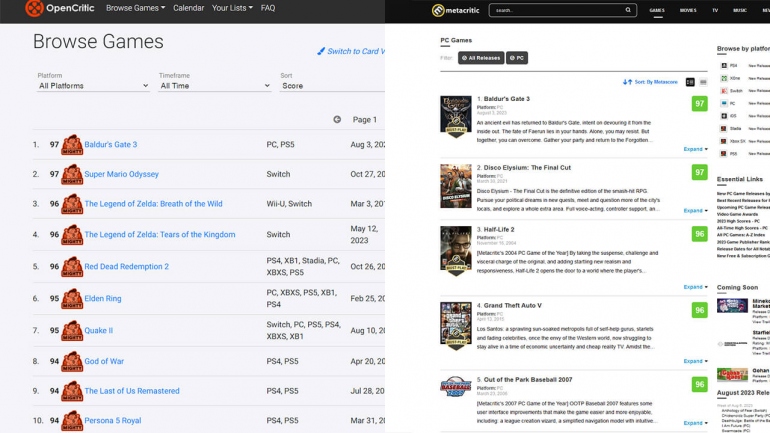Image resolution: width=770 pixels, height=433 pixels.
Task: Select the Music tab on Metacritic
Action: [x=740, y=10]
